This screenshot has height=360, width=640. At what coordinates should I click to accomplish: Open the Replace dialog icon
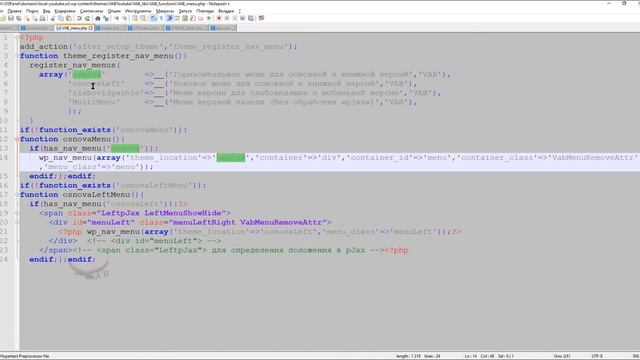pos(106,18)
